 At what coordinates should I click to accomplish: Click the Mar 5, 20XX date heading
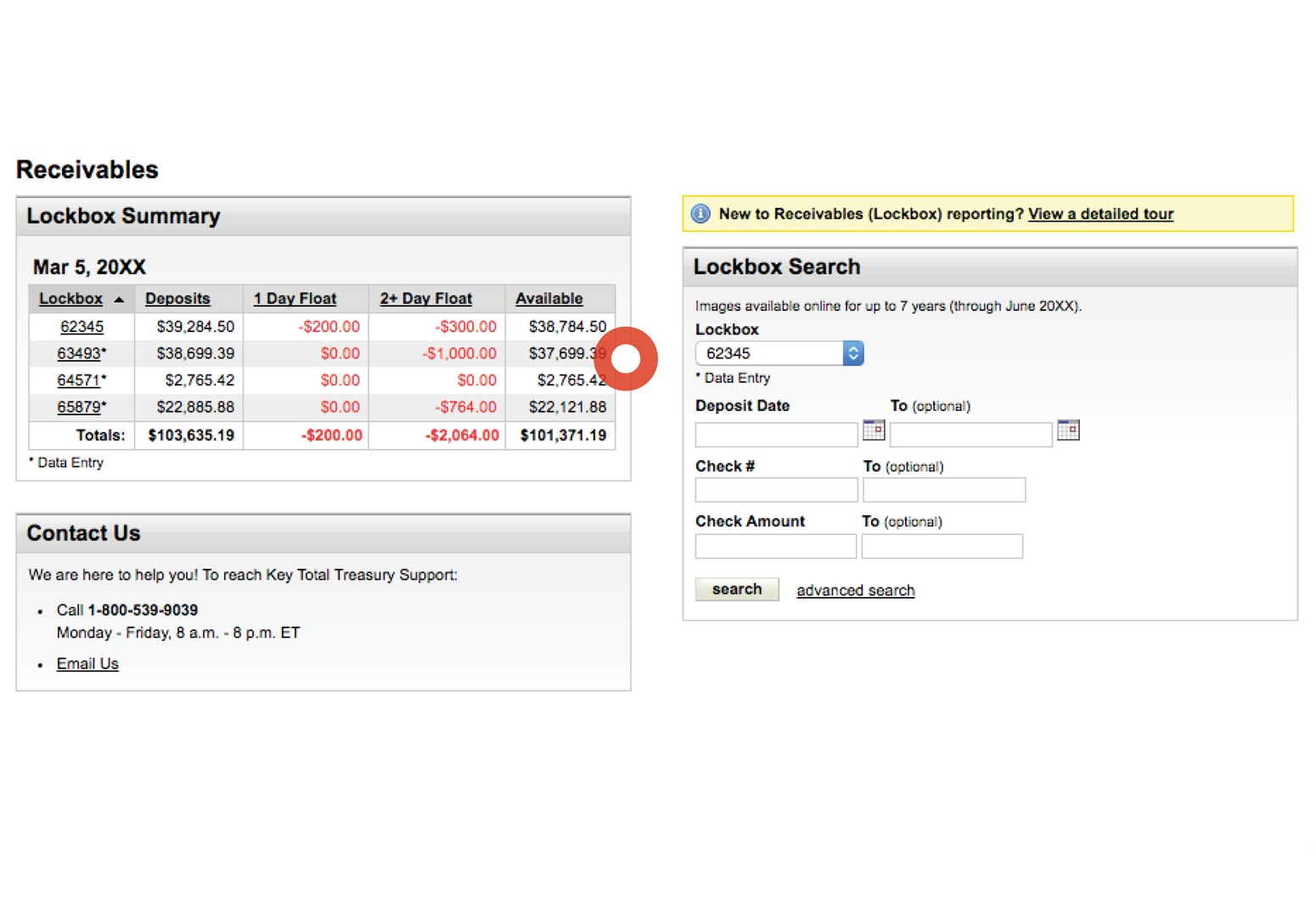89,267
